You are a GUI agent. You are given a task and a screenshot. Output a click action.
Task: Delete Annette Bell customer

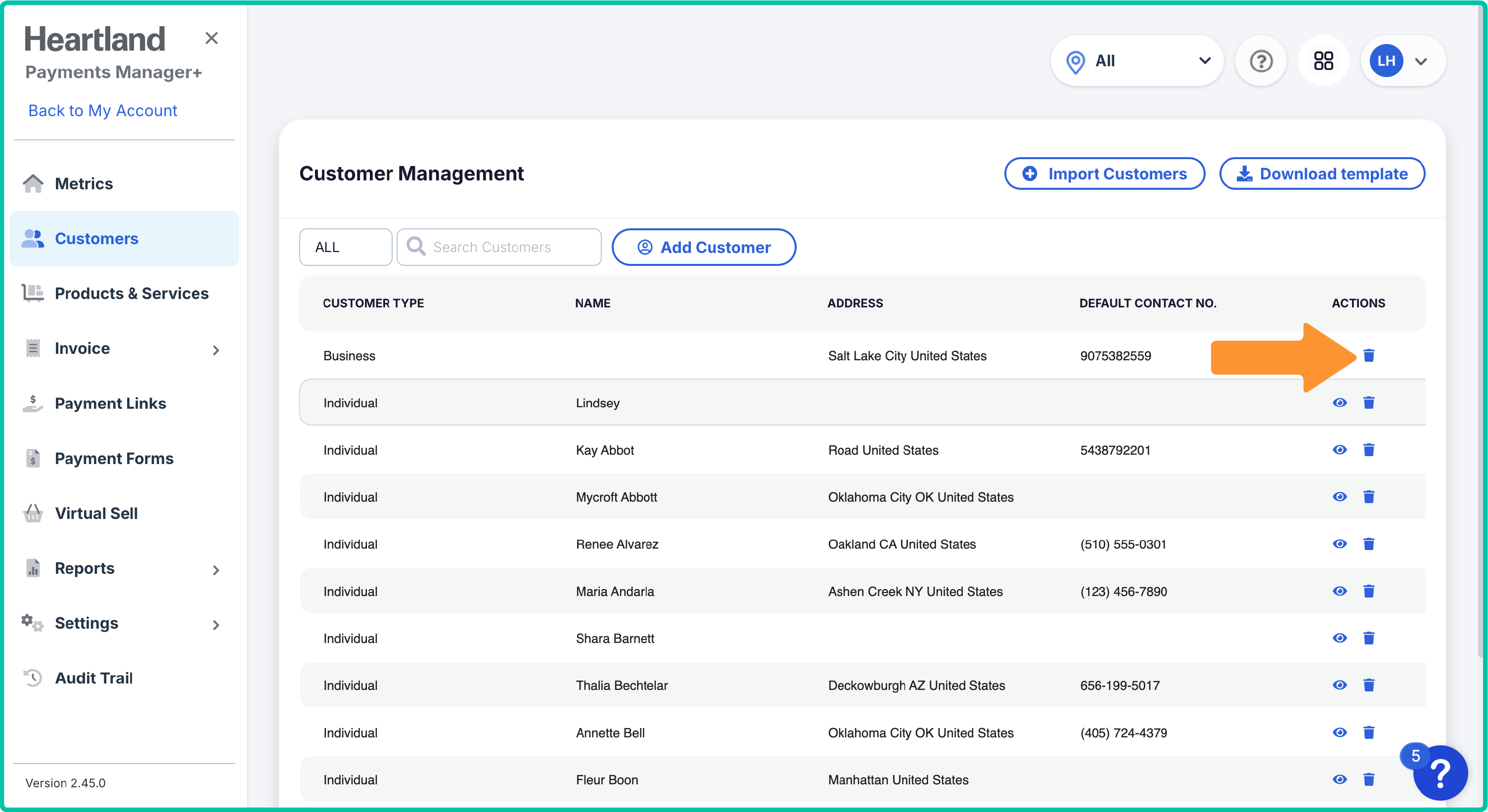point(1368,732)
